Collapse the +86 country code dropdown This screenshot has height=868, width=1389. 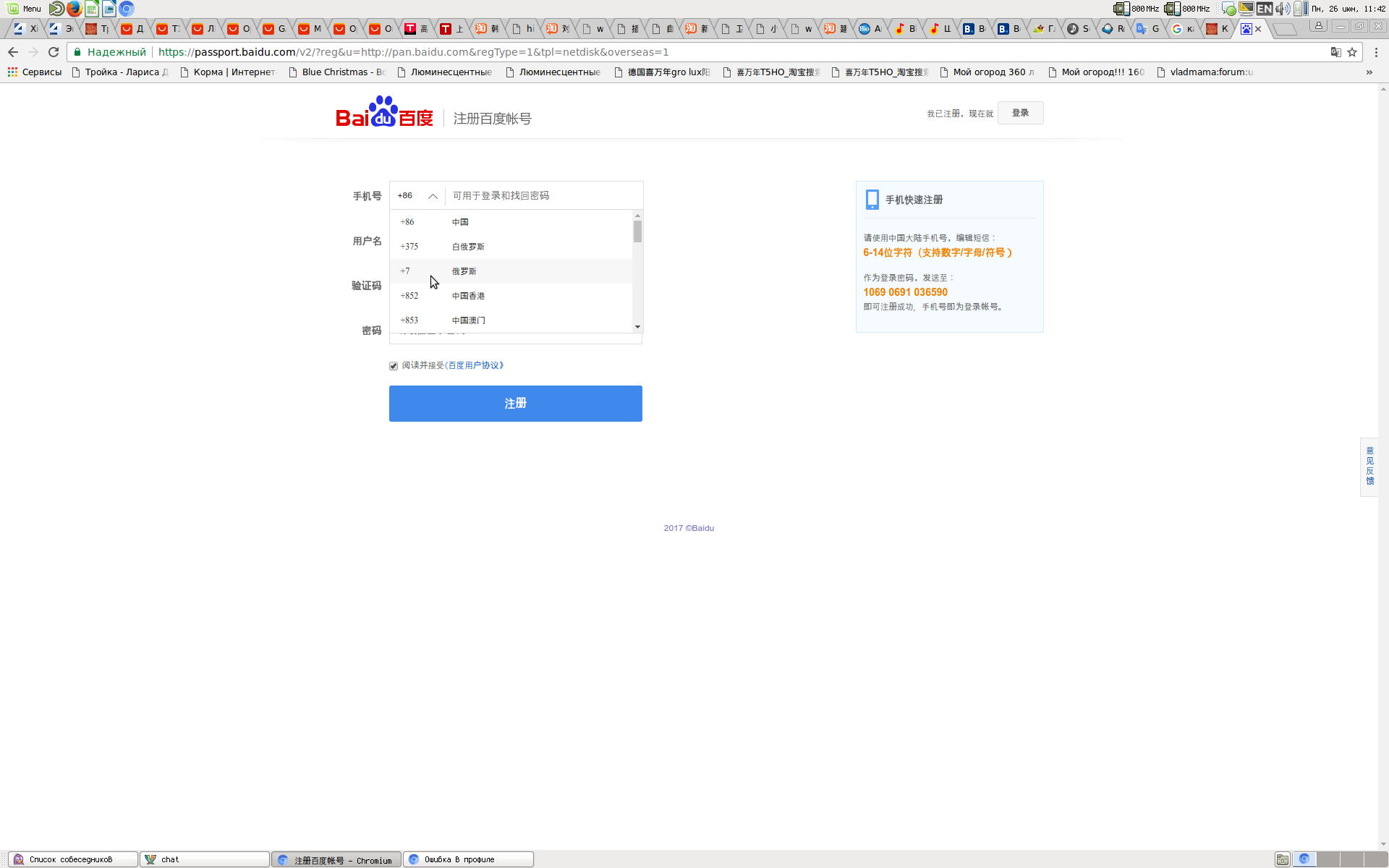[433, 196]
